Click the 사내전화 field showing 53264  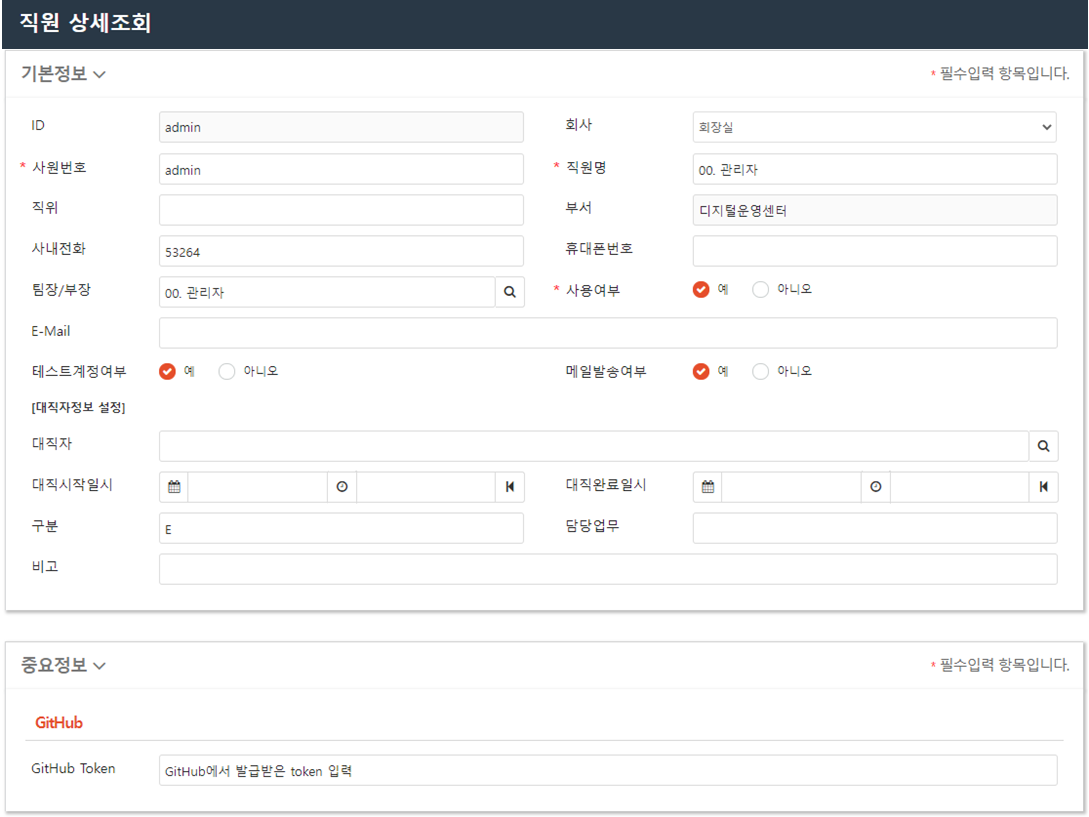(341, 251)
